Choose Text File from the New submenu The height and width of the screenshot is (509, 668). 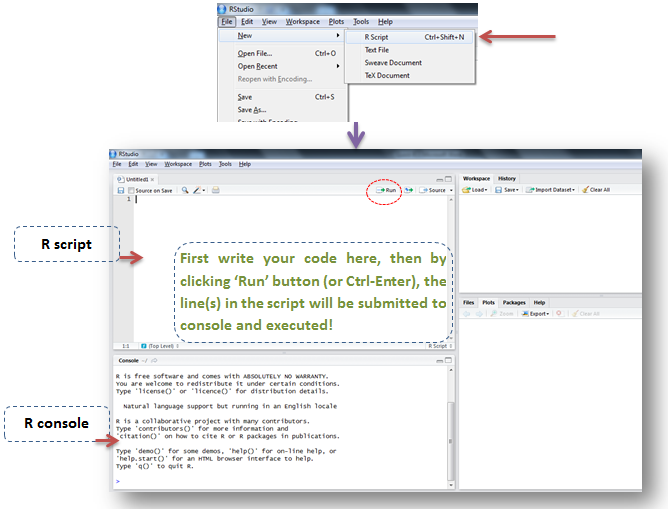[410, 50]
